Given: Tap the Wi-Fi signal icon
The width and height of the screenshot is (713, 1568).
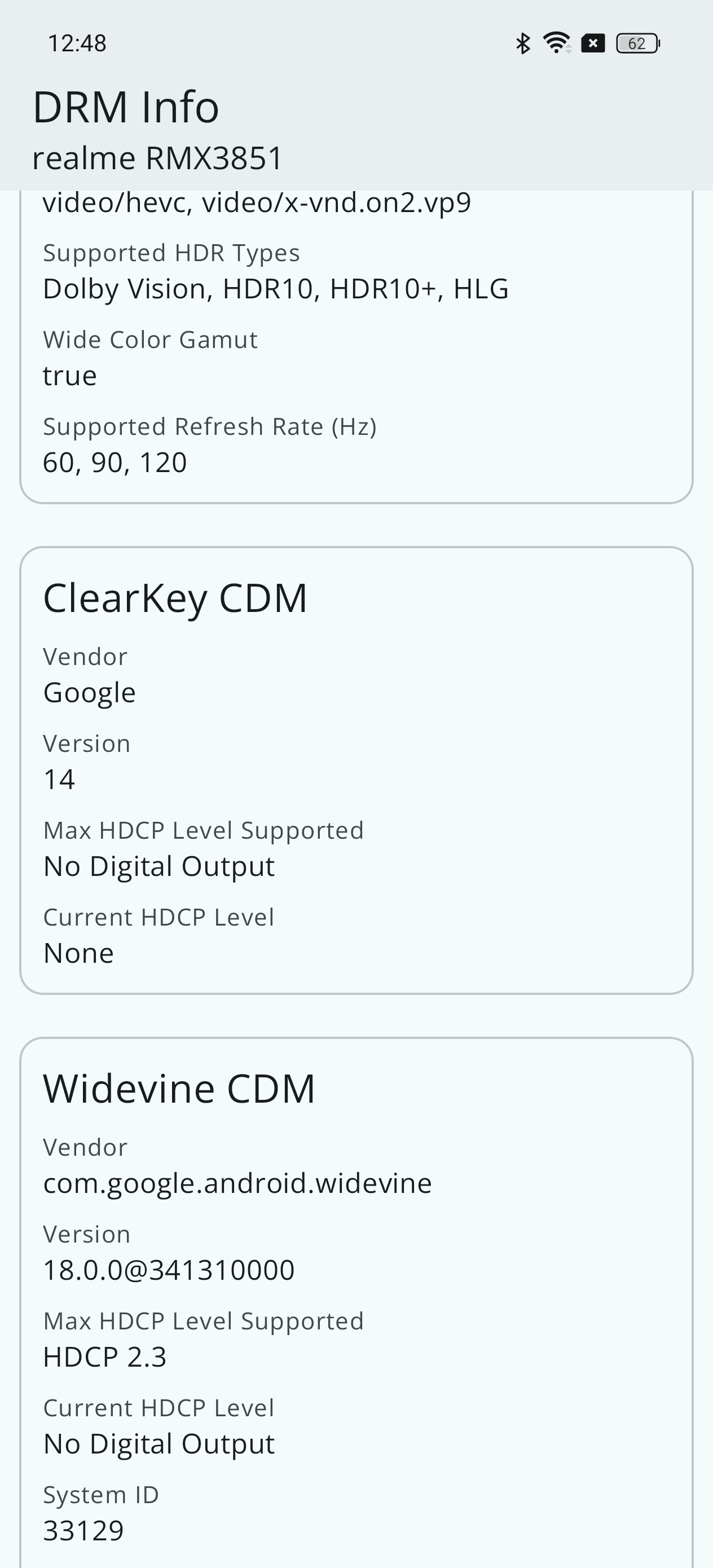Looking at the screenshot, I should (557, 43).
